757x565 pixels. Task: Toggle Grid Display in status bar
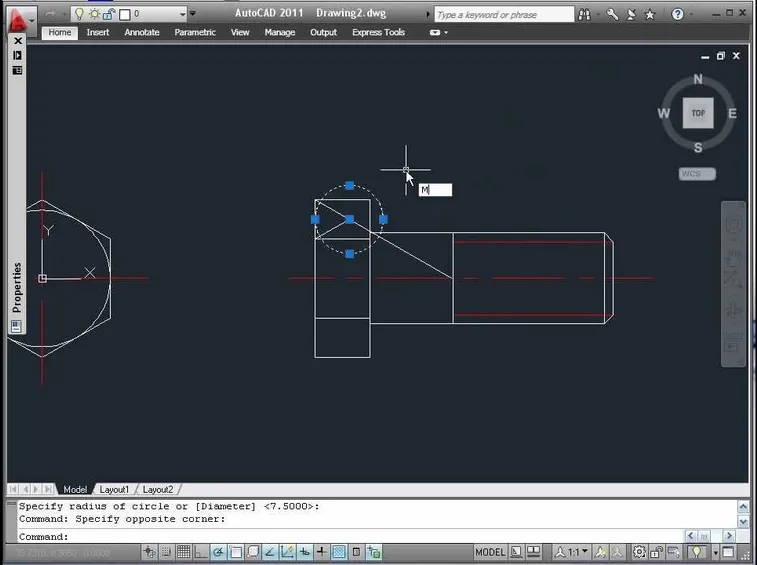pos(183,551)
